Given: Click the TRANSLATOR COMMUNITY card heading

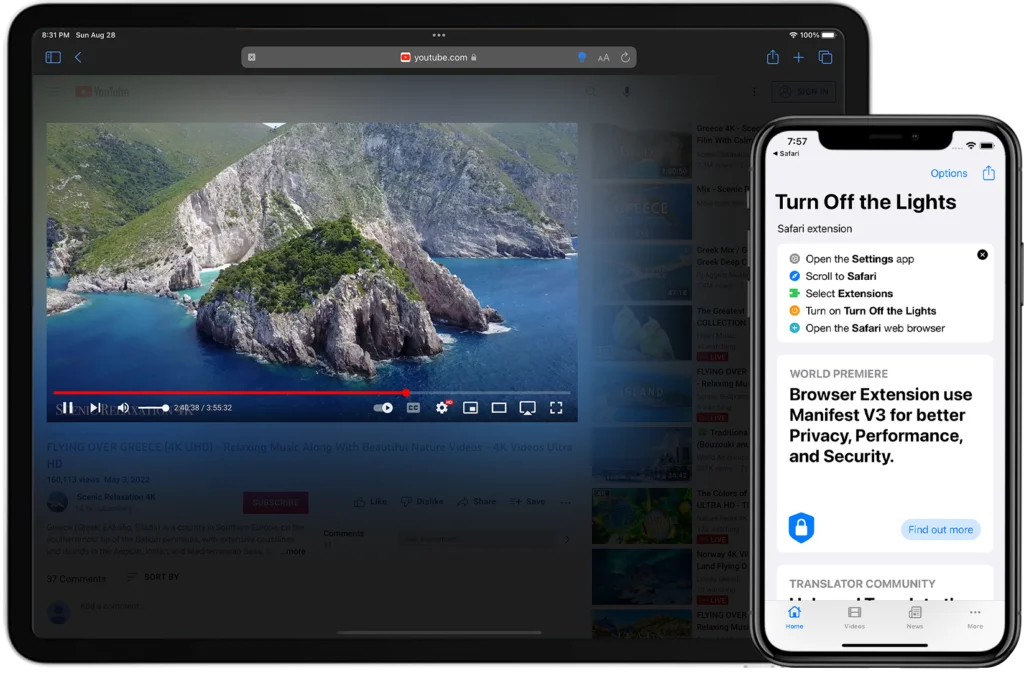Looking at the screenshot, I should click(x=862, y=584).
